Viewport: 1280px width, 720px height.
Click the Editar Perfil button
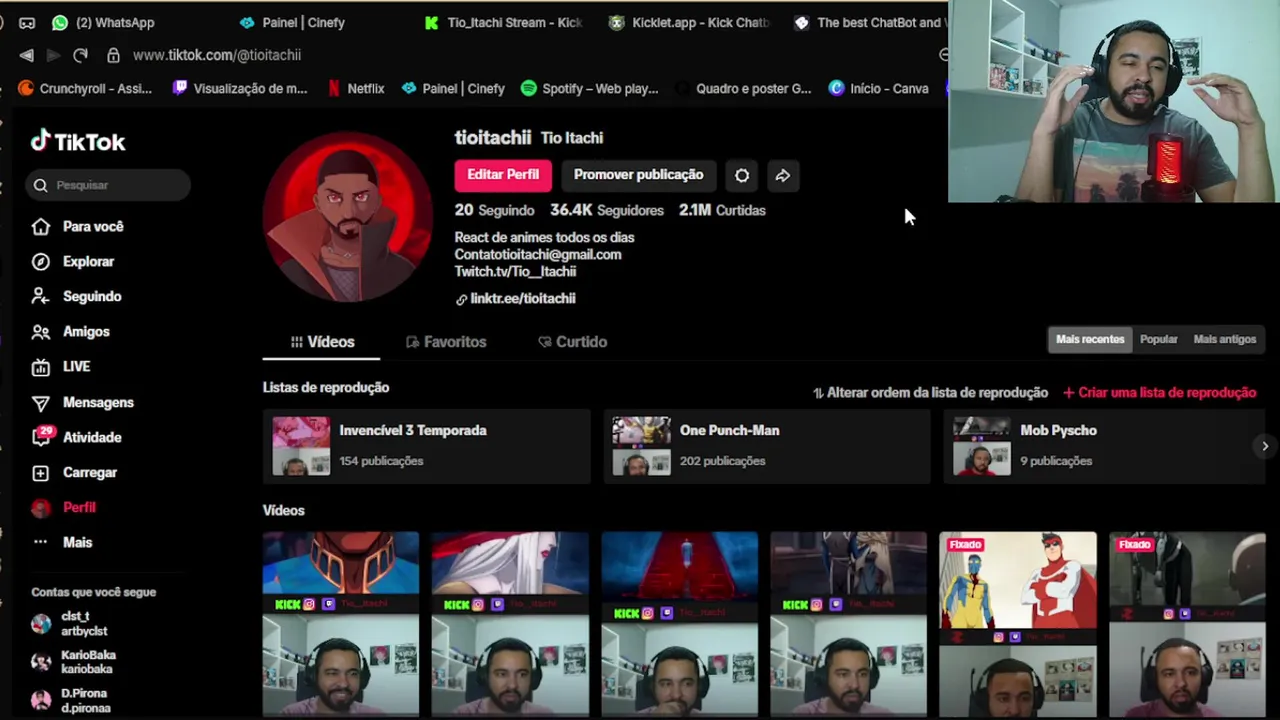click(503, 175)
